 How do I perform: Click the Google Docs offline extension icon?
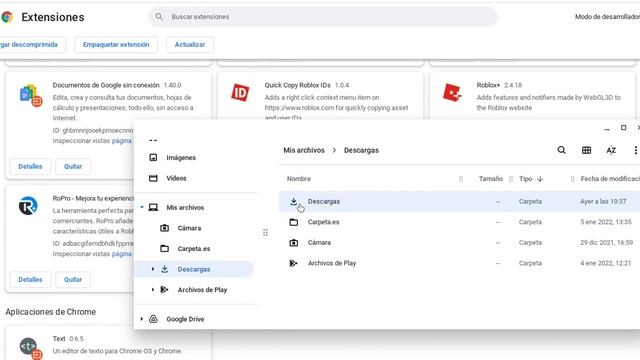click(31, 95)
